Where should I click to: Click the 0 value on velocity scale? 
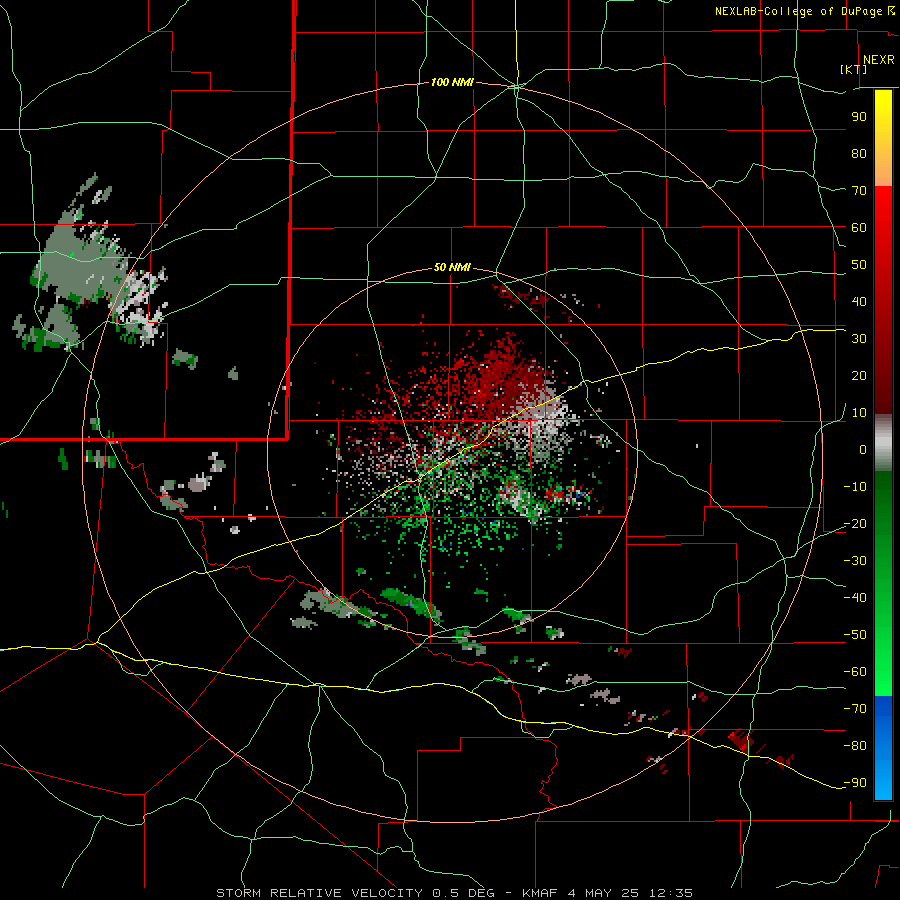click(863, 450)
